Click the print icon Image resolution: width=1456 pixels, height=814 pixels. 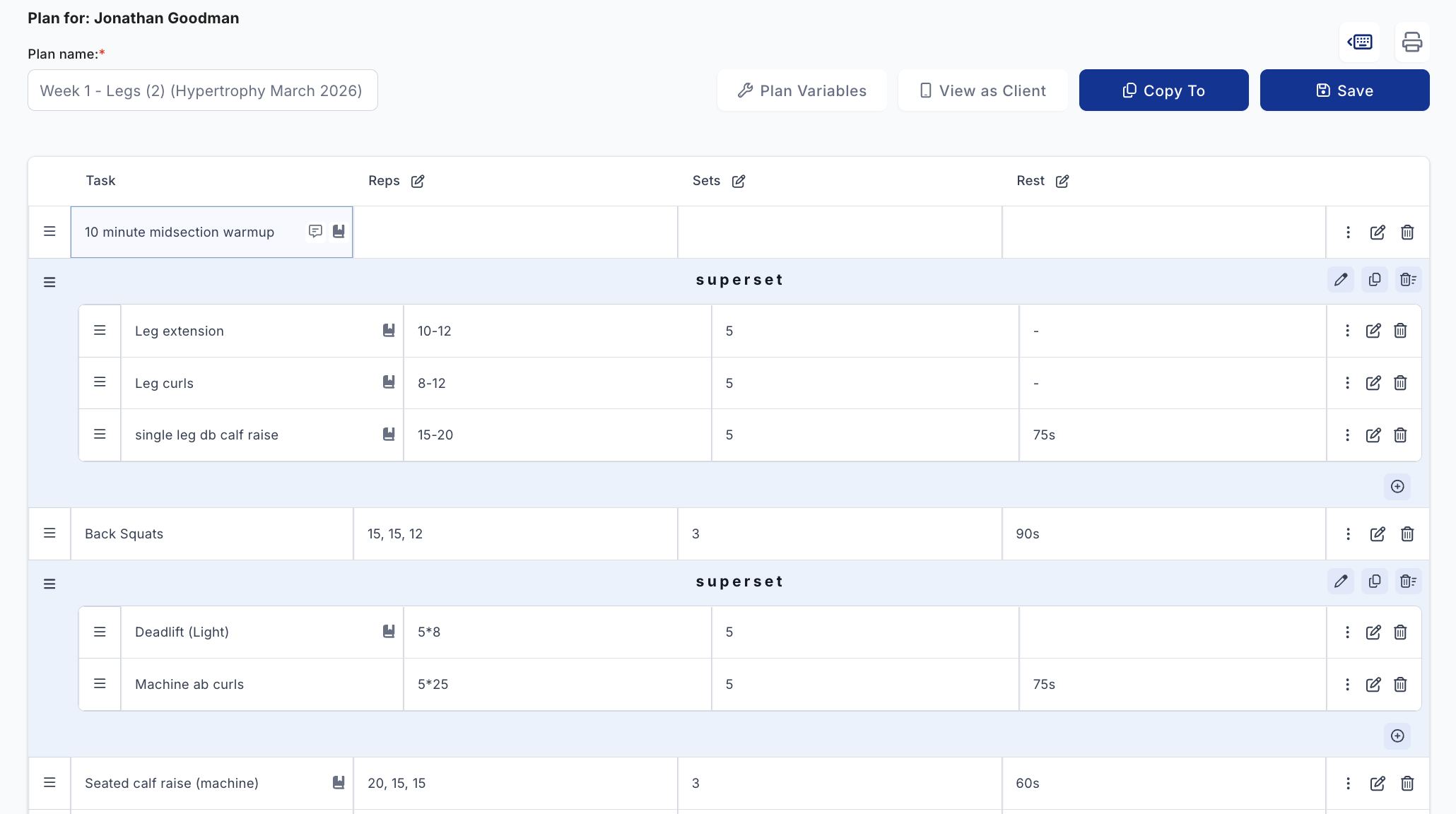point(1411,42)
